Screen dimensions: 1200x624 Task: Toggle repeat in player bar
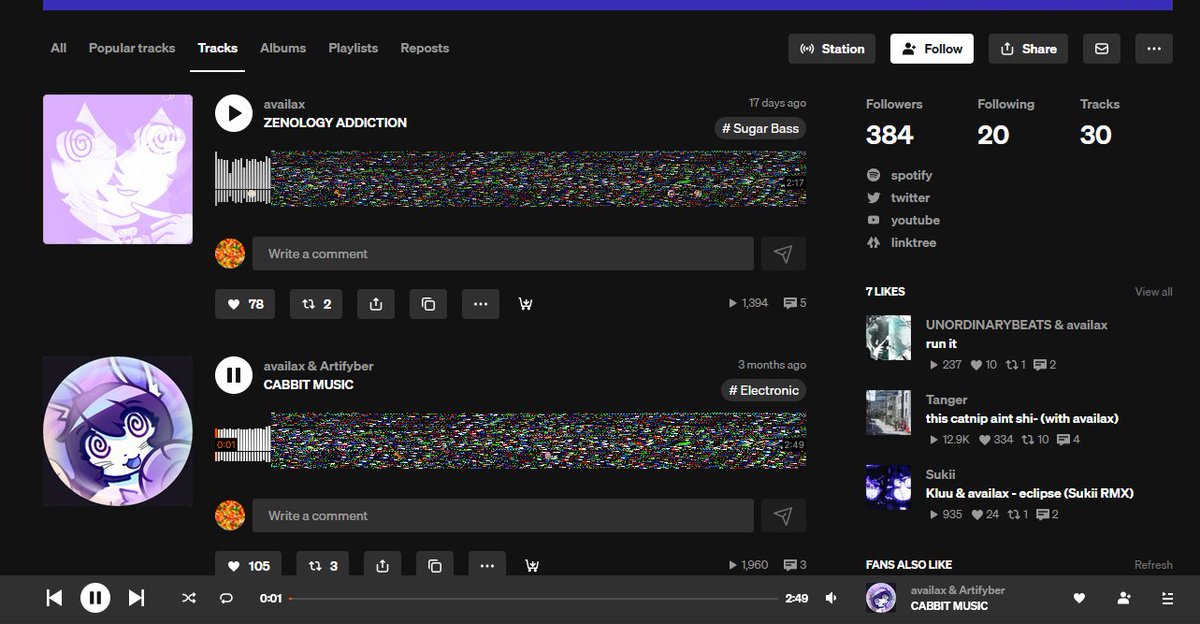coord(226,598)
